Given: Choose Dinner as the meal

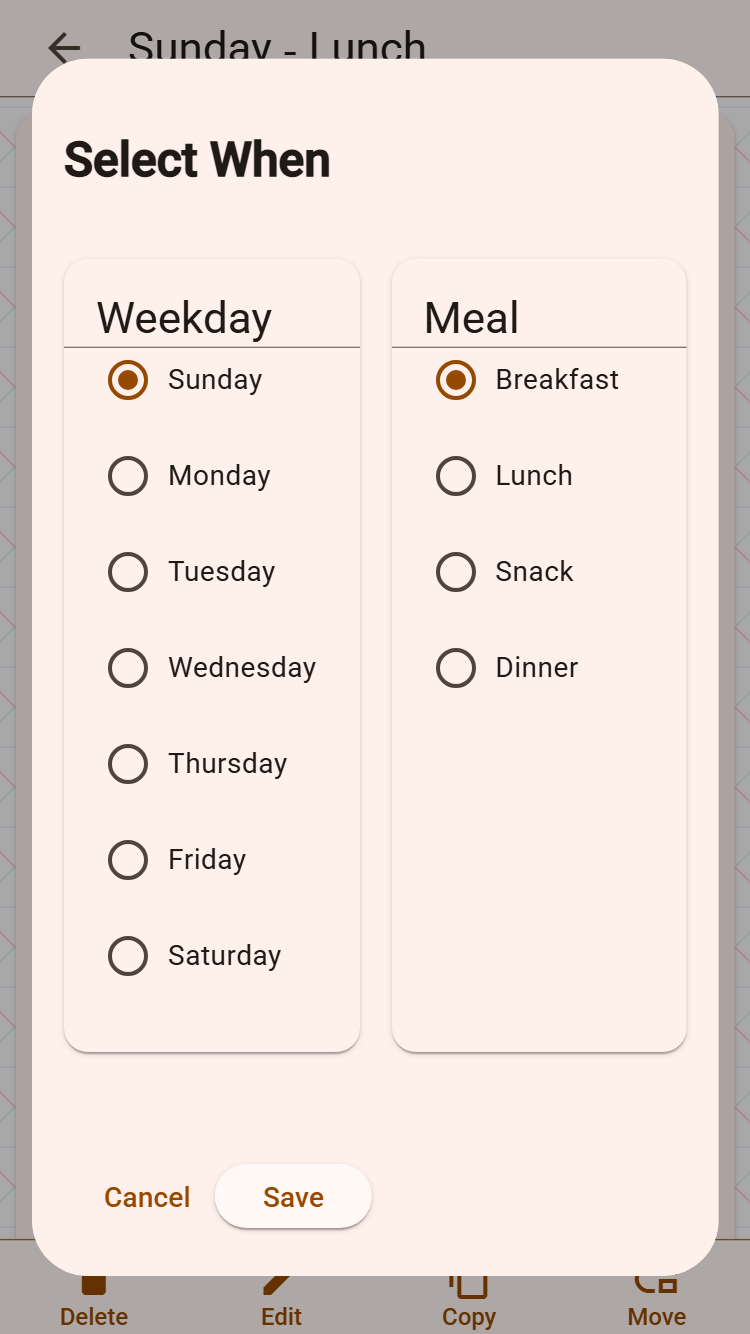Looking at the screenshot, I should click(x=456, y=668).
